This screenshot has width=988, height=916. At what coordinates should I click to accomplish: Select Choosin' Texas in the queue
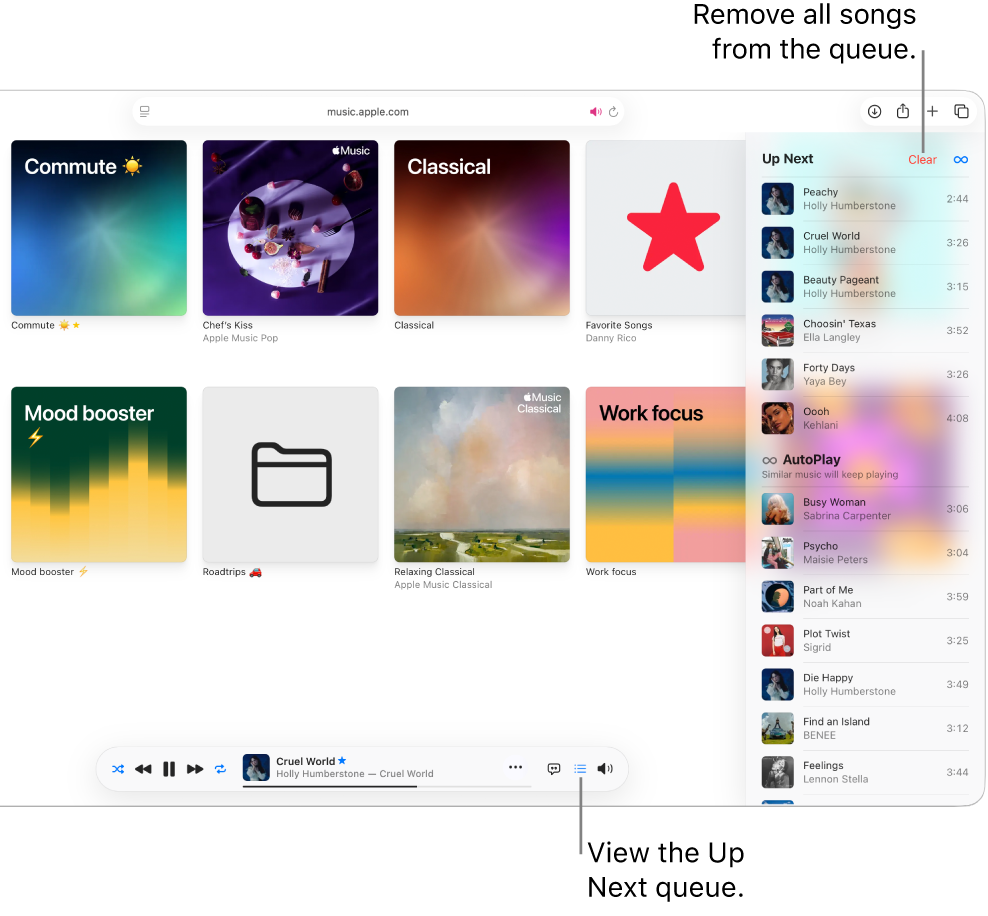point(865,330)
